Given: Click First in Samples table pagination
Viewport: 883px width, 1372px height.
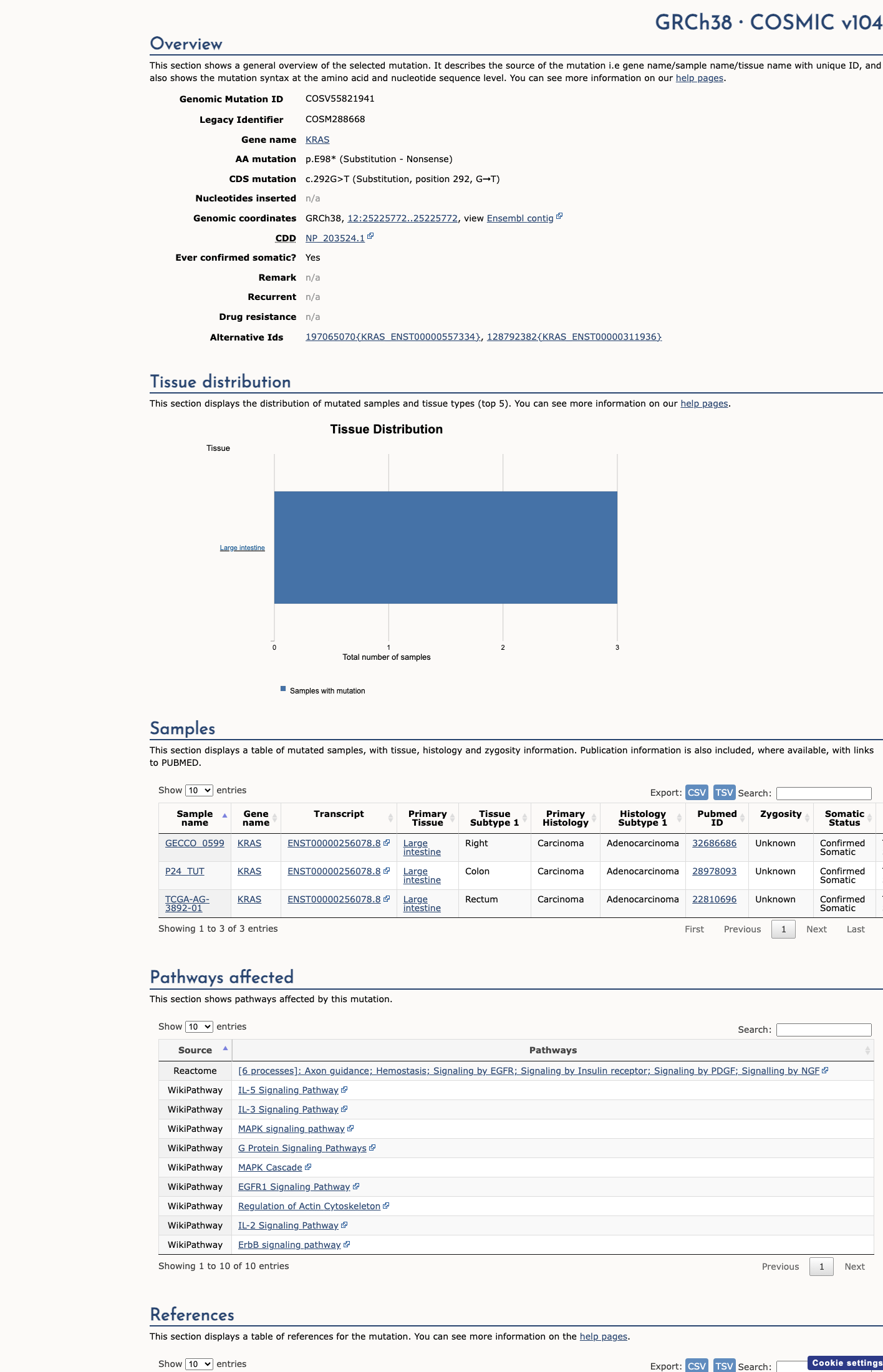Looking at the screenshot, I should 694,929.
